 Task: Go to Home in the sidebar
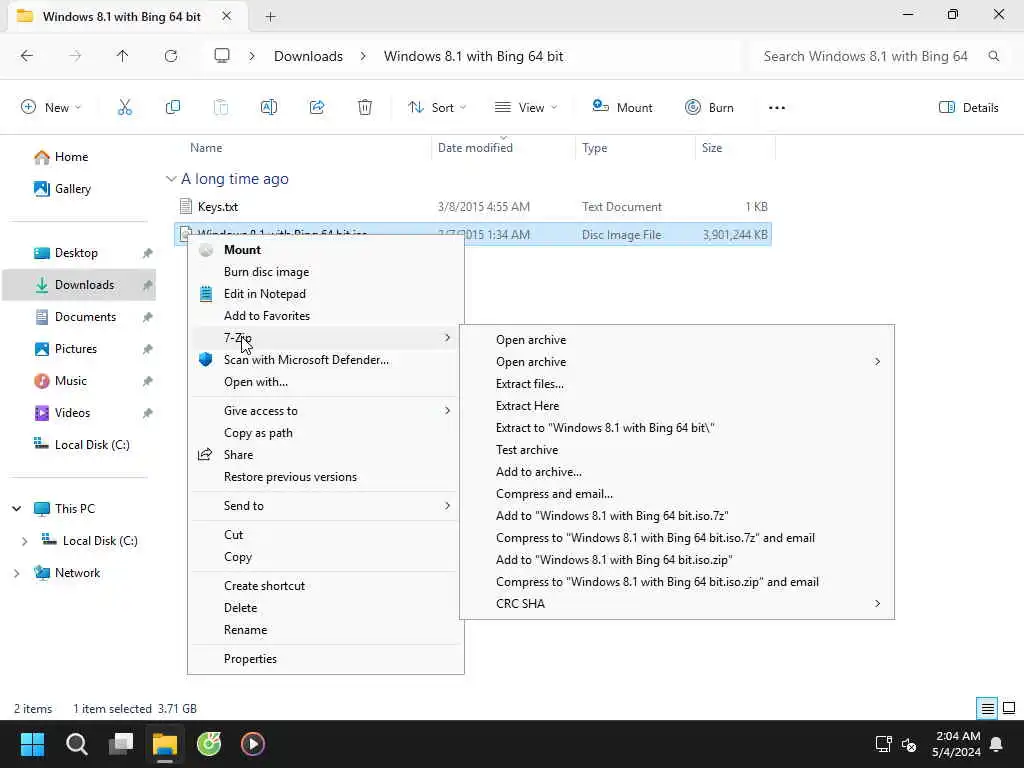61,157
